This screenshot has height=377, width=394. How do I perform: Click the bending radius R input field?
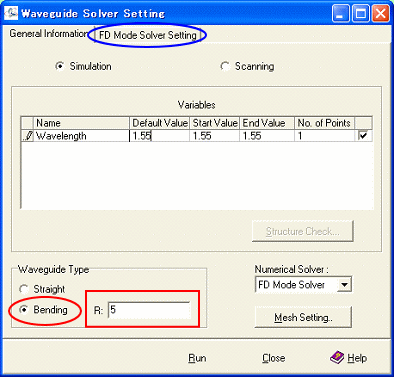point(149,310)
